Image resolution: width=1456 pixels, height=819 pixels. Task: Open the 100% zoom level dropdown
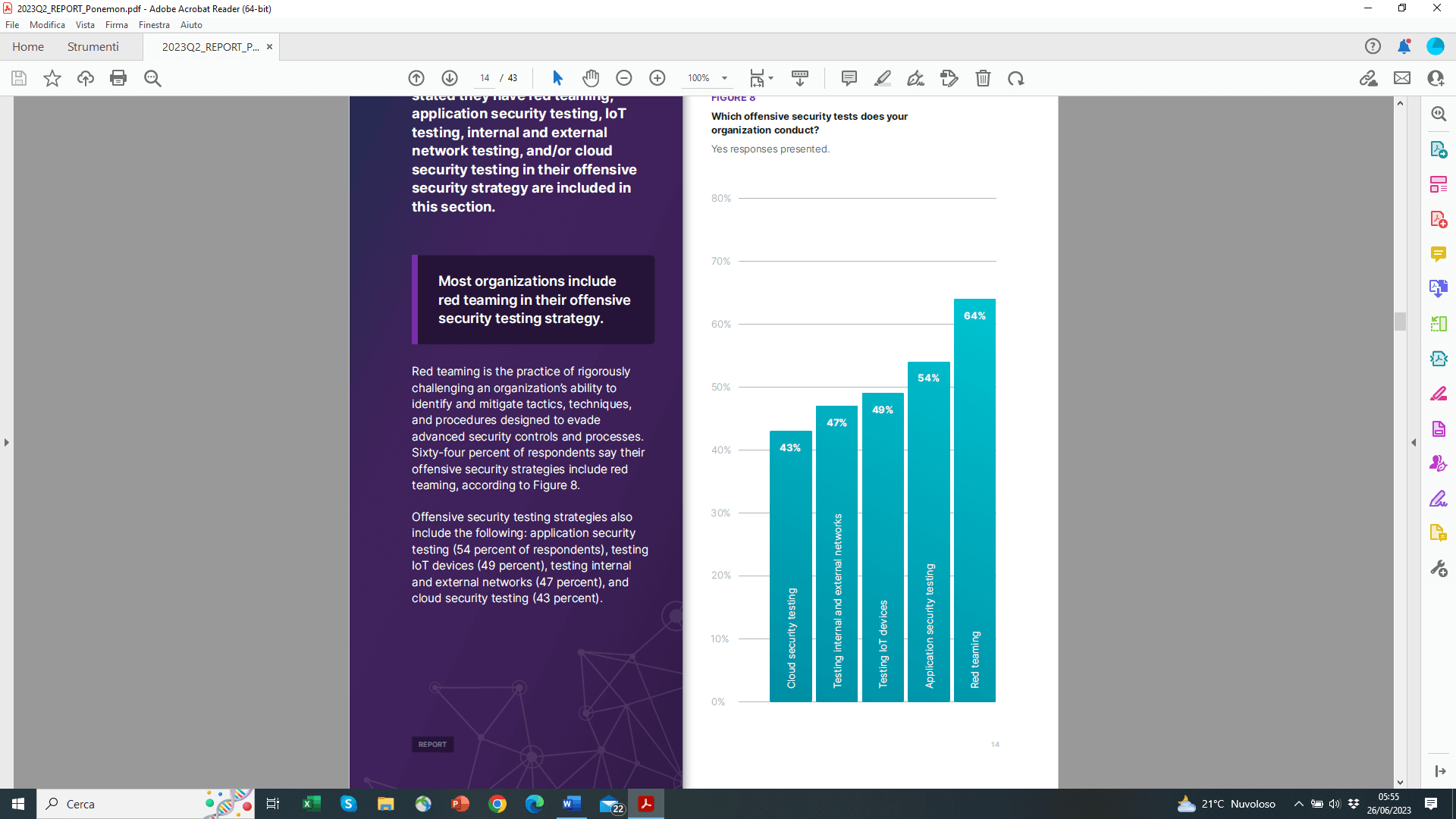click(724, 78)
